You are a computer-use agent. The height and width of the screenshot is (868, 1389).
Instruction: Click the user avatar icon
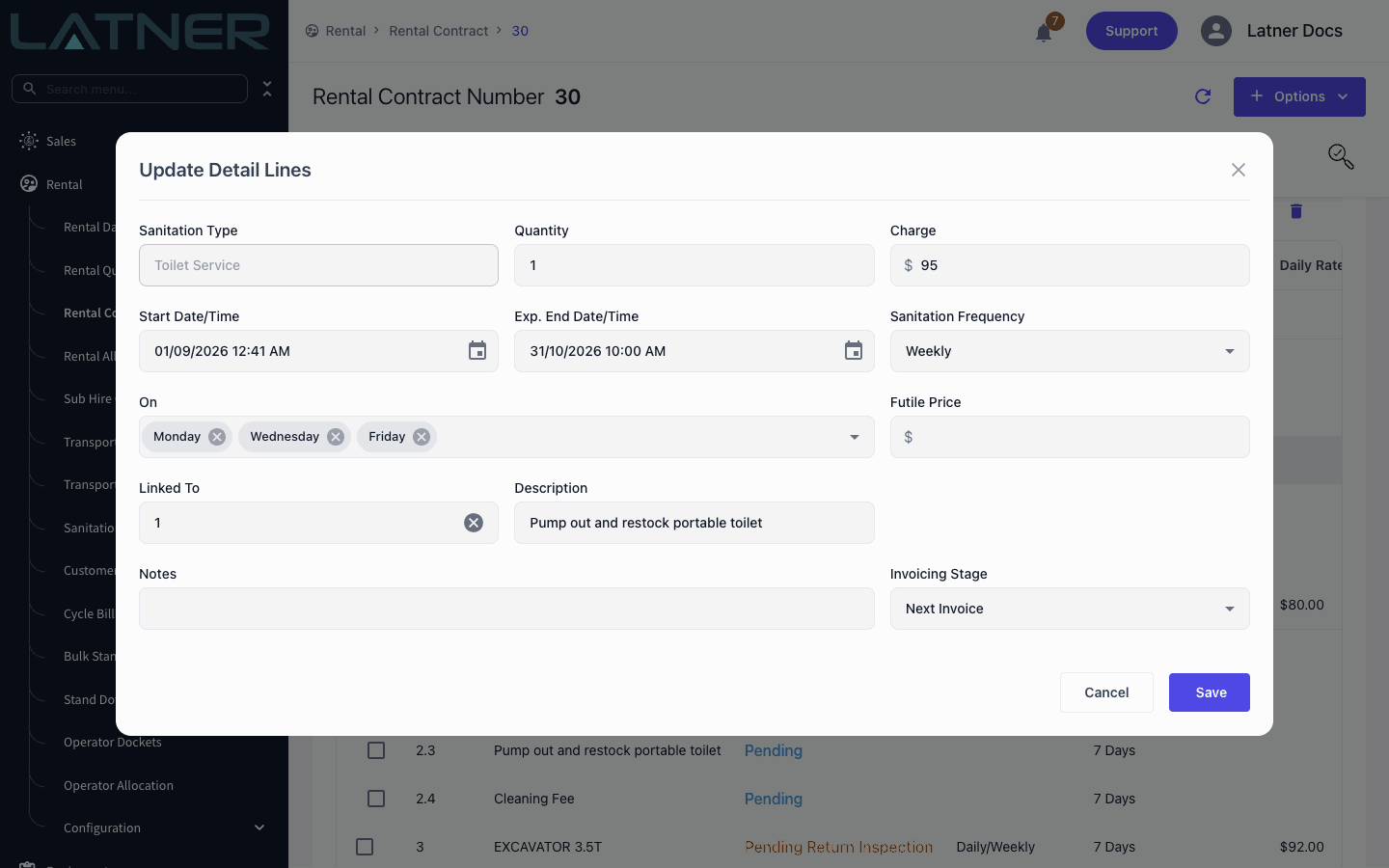pos(1216,31)
